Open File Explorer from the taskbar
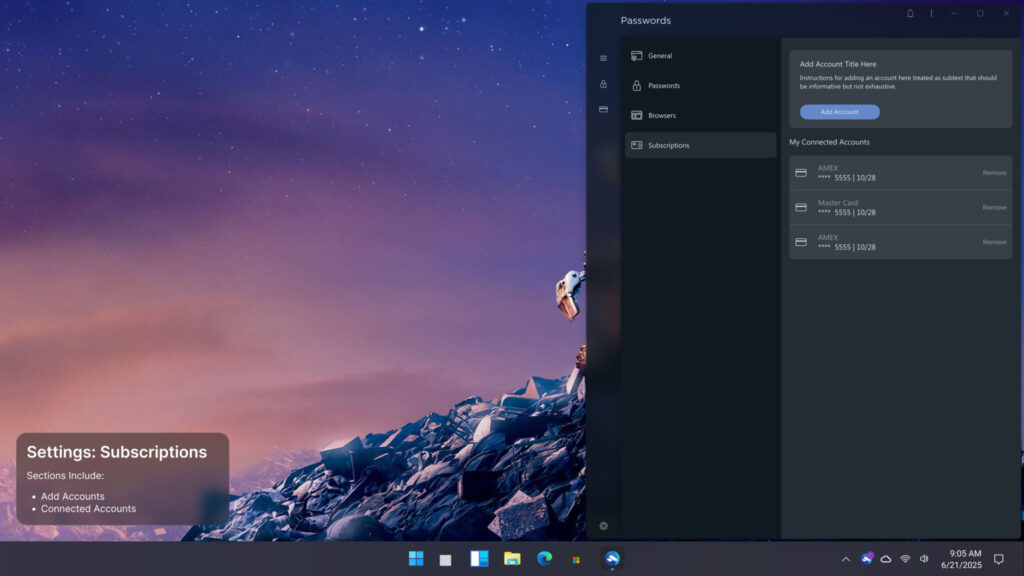The height and width of the screenshot is (576, 1024). click(511, 559)
